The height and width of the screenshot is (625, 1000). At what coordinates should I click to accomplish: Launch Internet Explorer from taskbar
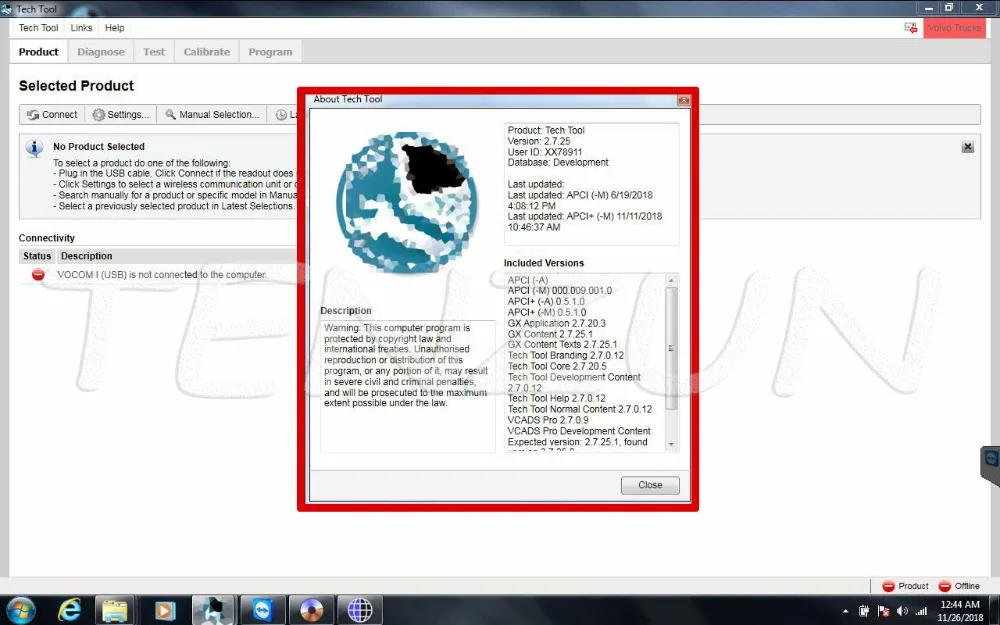click(x=69, y=610)
